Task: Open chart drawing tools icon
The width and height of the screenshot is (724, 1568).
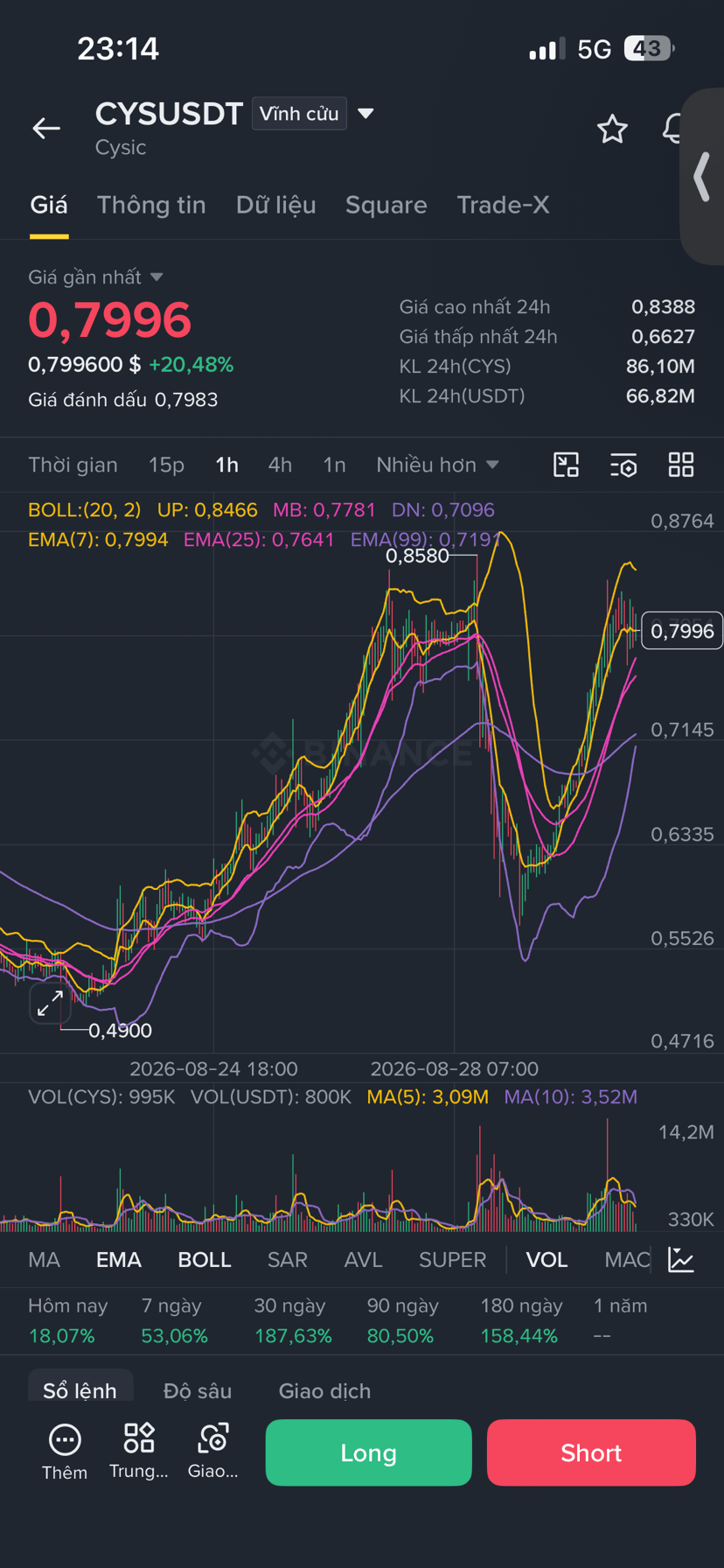Action: (567, 465)
